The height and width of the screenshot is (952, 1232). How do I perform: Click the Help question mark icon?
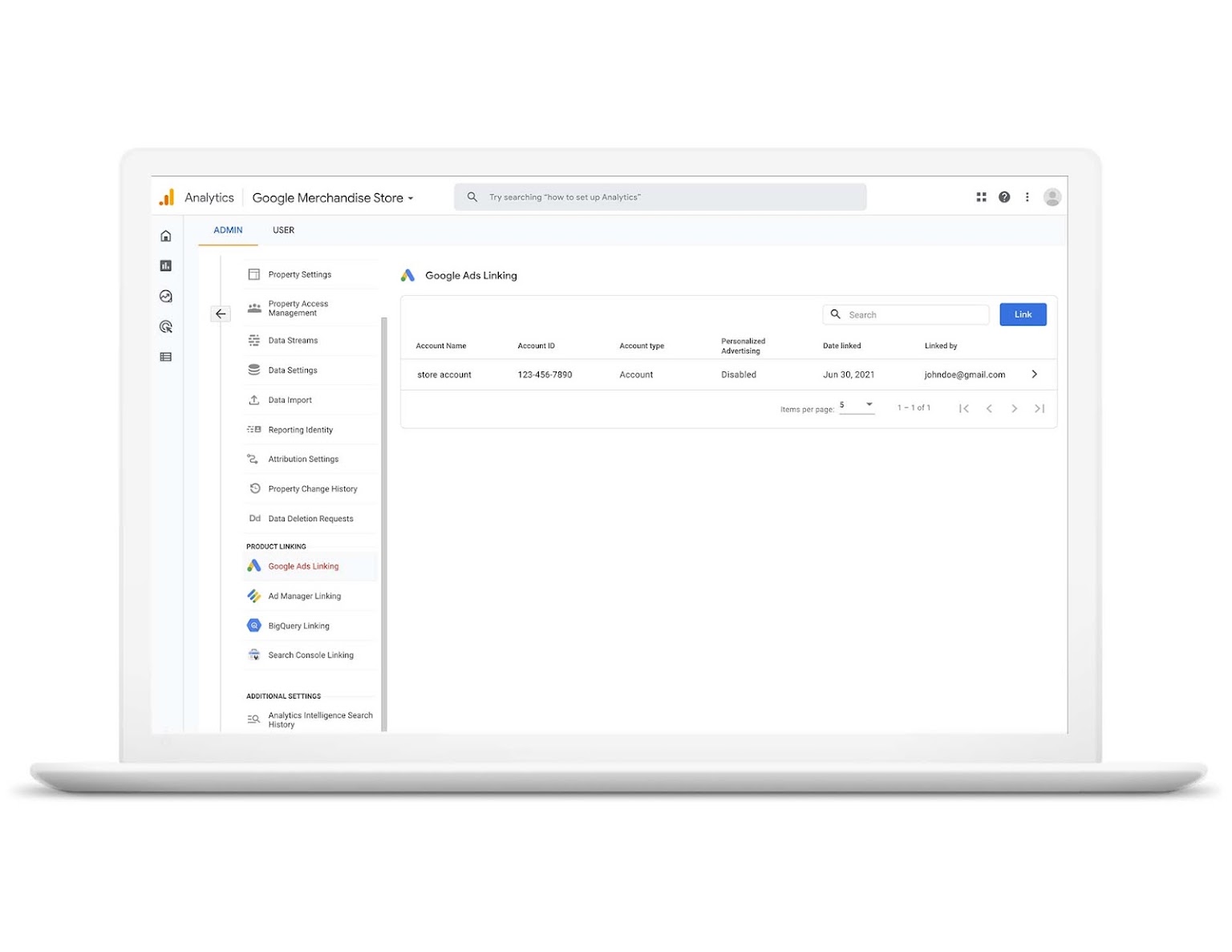(1004, 196)
